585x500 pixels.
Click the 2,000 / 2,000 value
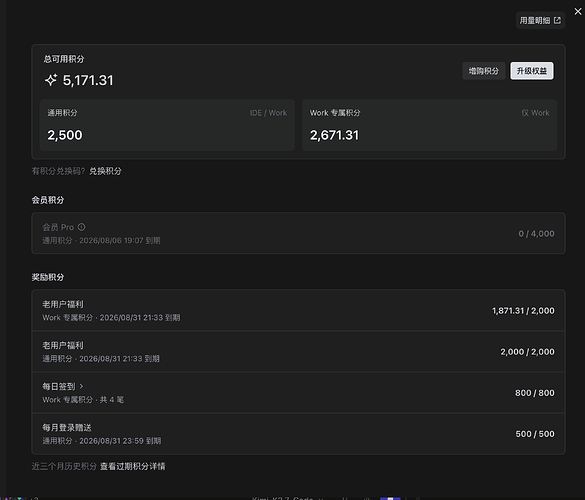(527, 351)
